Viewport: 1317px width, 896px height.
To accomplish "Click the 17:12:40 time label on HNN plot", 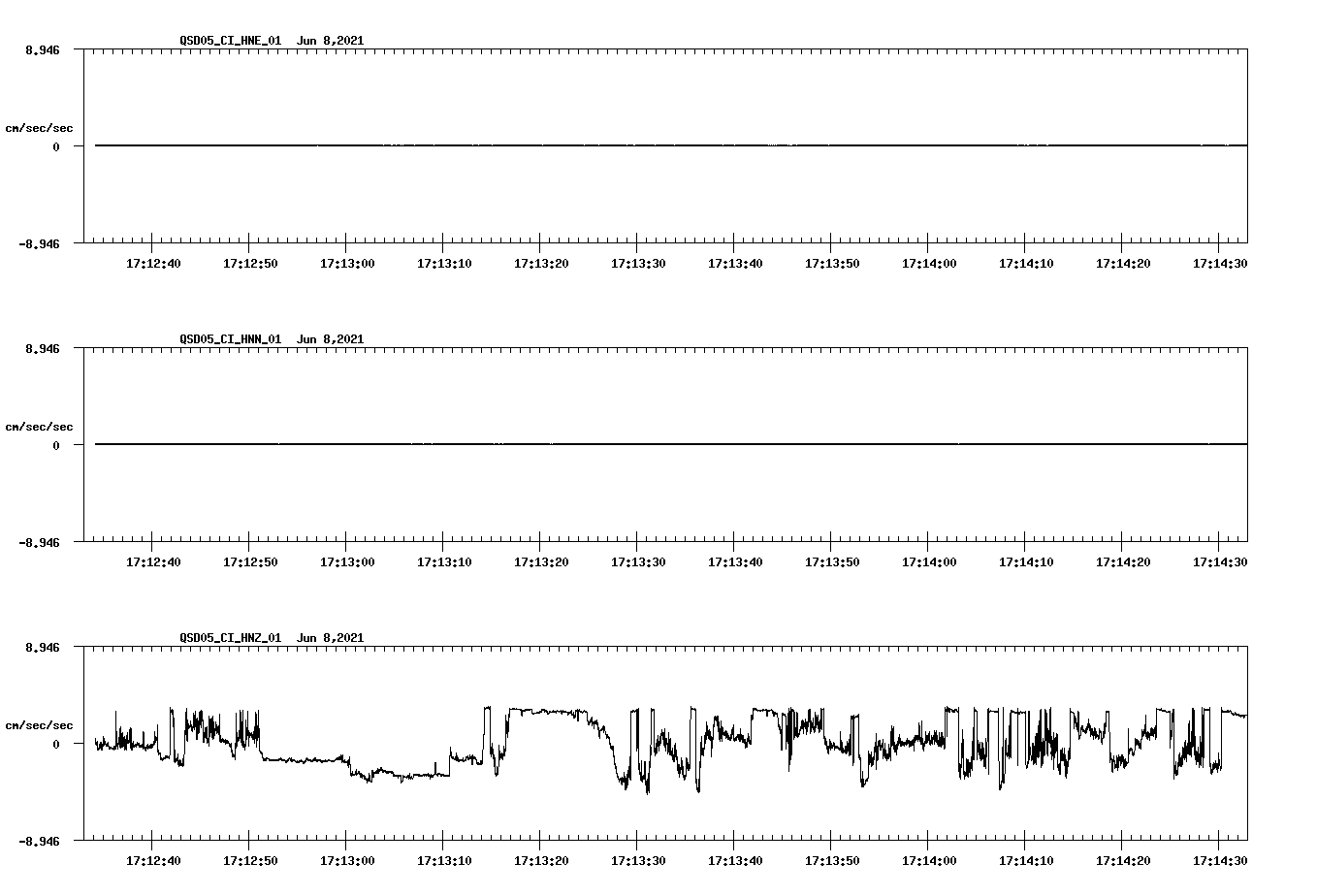I will point(153,562).
